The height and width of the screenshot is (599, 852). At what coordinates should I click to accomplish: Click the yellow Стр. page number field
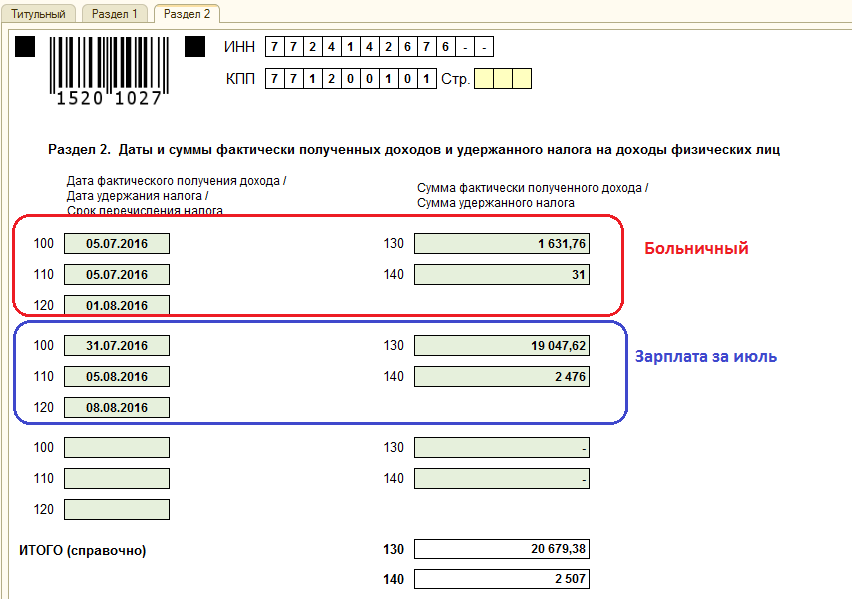[502, 78]
